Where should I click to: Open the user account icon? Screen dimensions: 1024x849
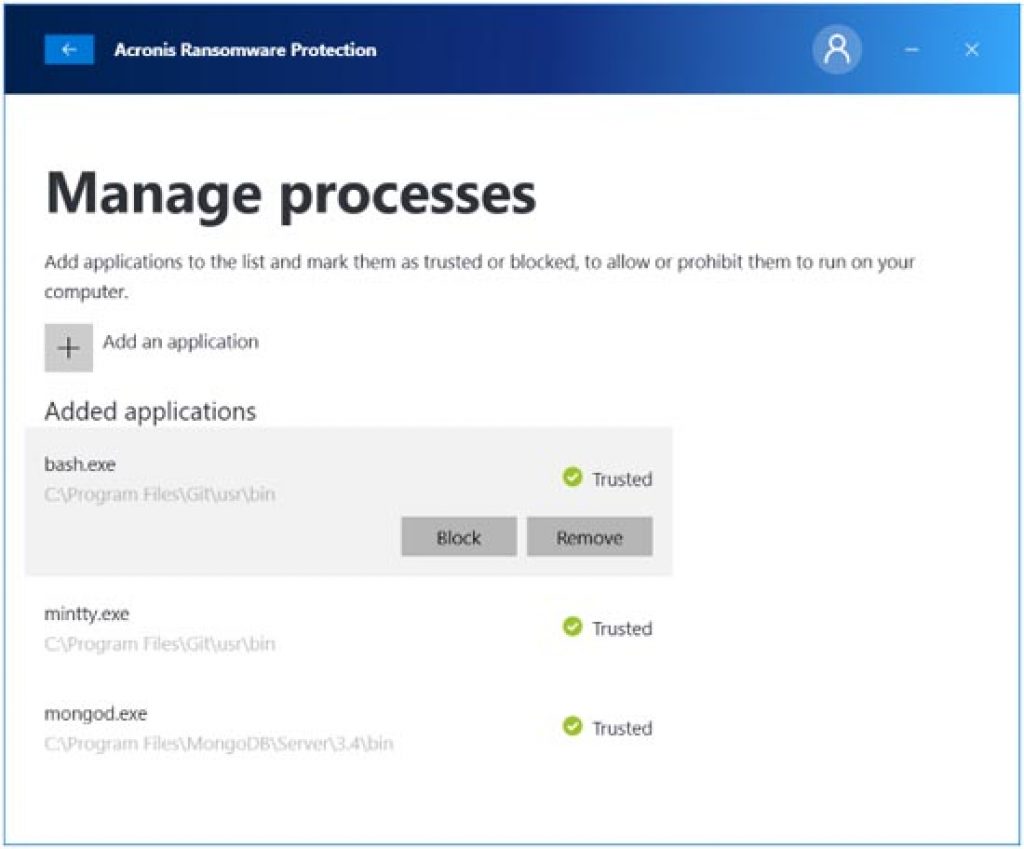tap(836, 49)
